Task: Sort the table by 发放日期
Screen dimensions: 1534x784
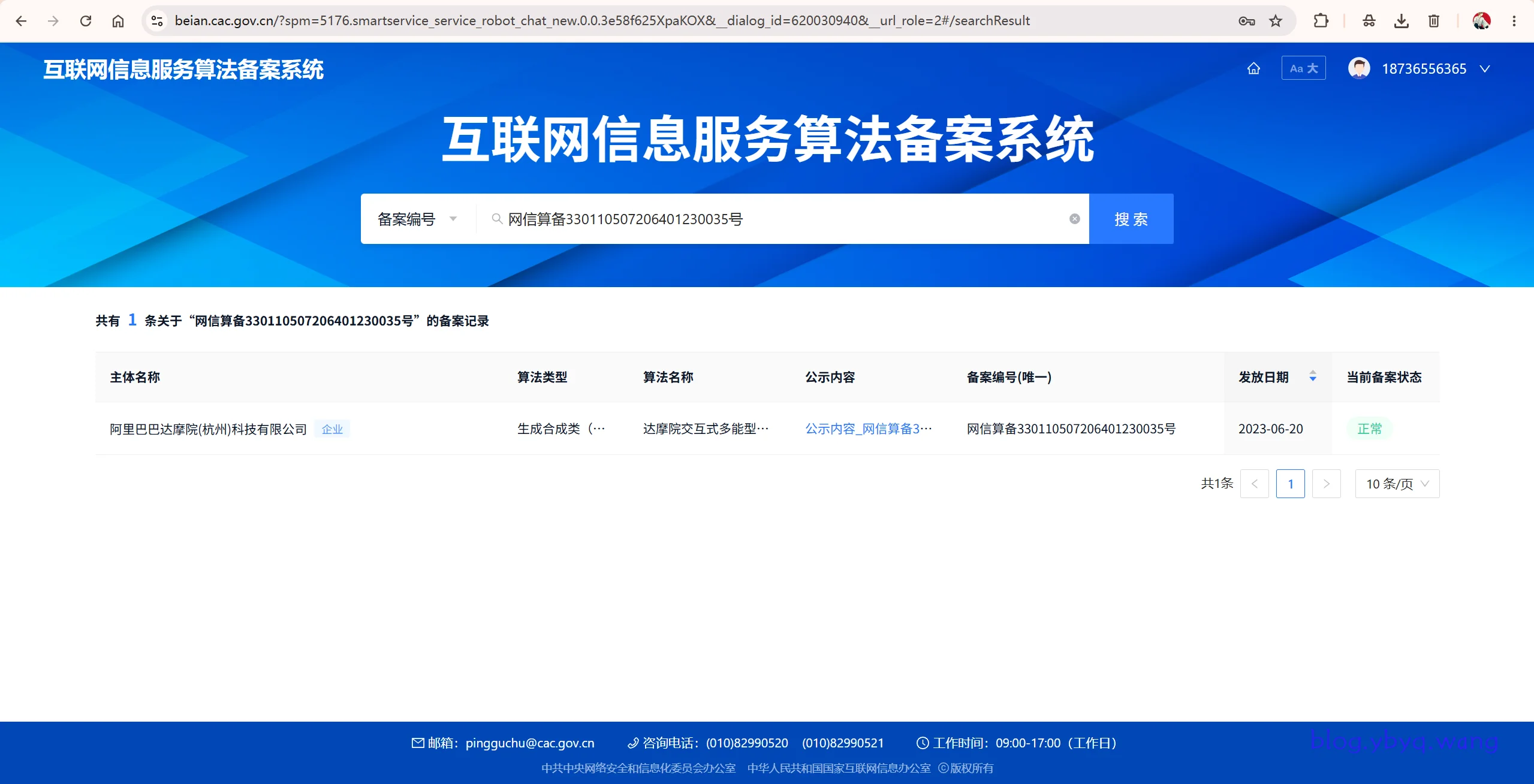Action: 1313,376
